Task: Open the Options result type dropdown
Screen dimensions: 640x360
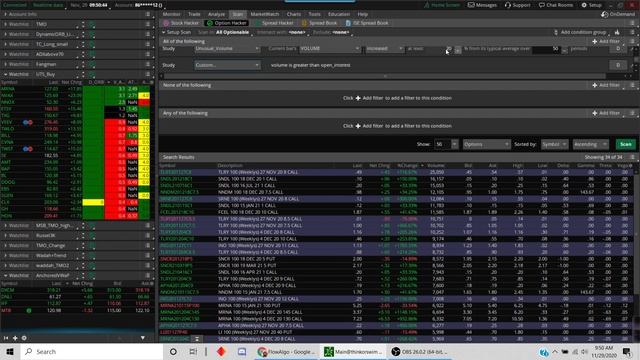Action: [487, 144]
